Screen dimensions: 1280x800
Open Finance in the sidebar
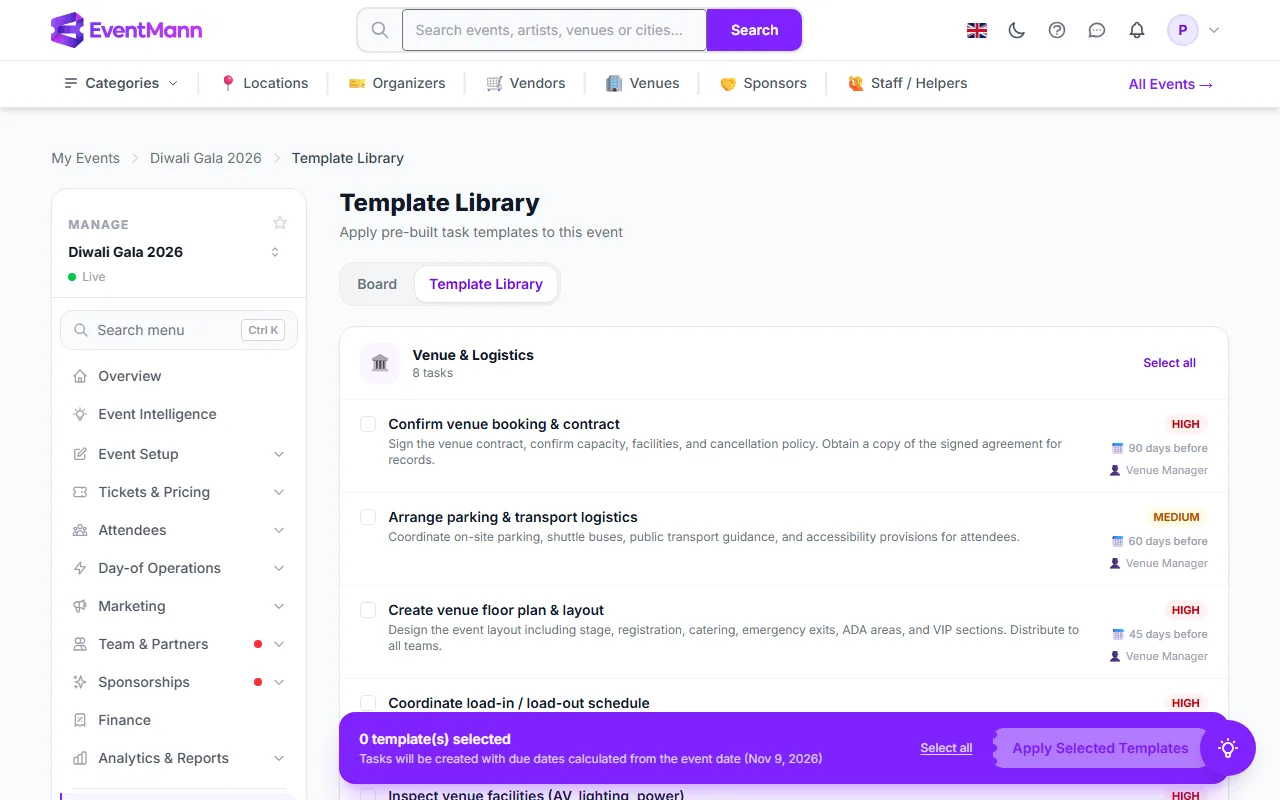(179, 720)
